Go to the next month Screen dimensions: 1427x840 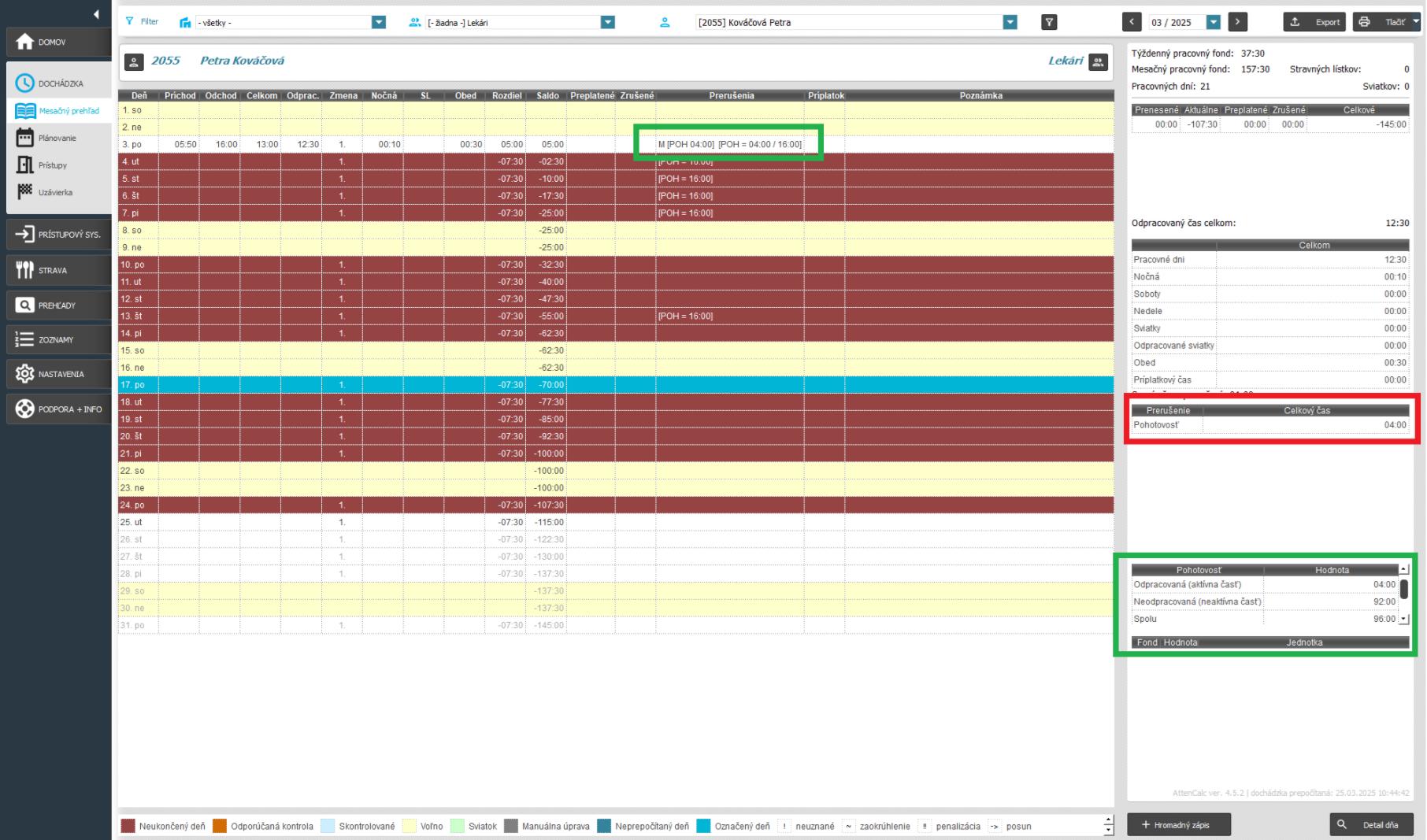pos(1237,23)
